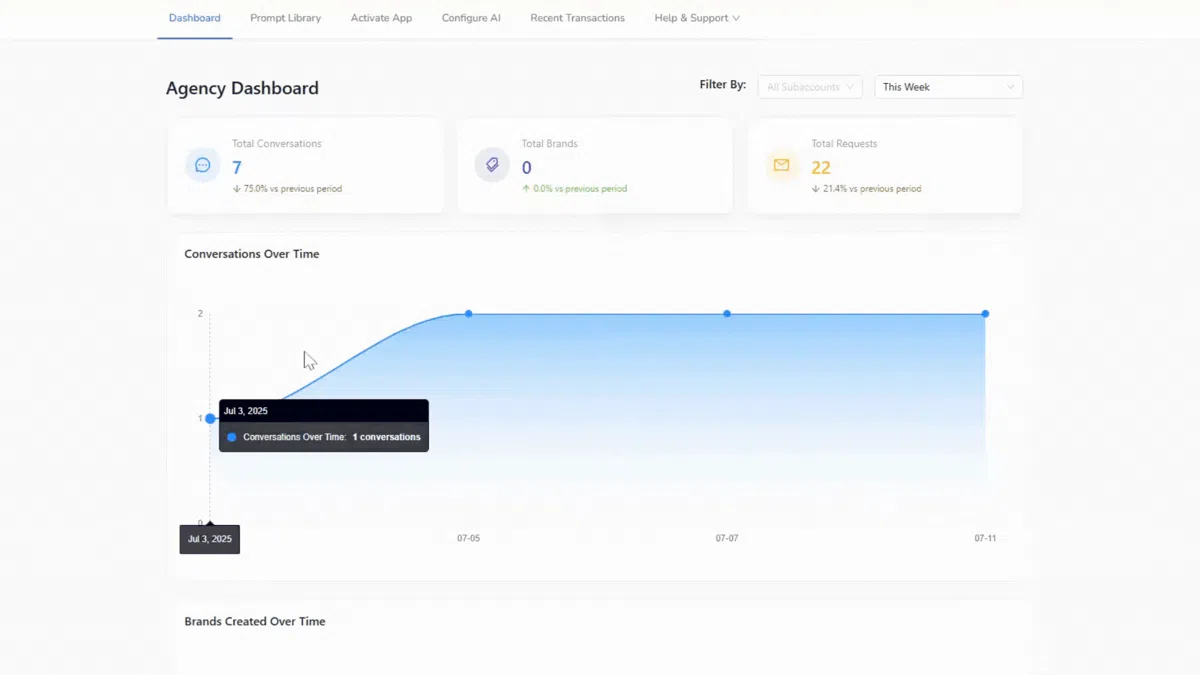
Task: Click the Brands Created Over Time heading
Action: [255, 621]
